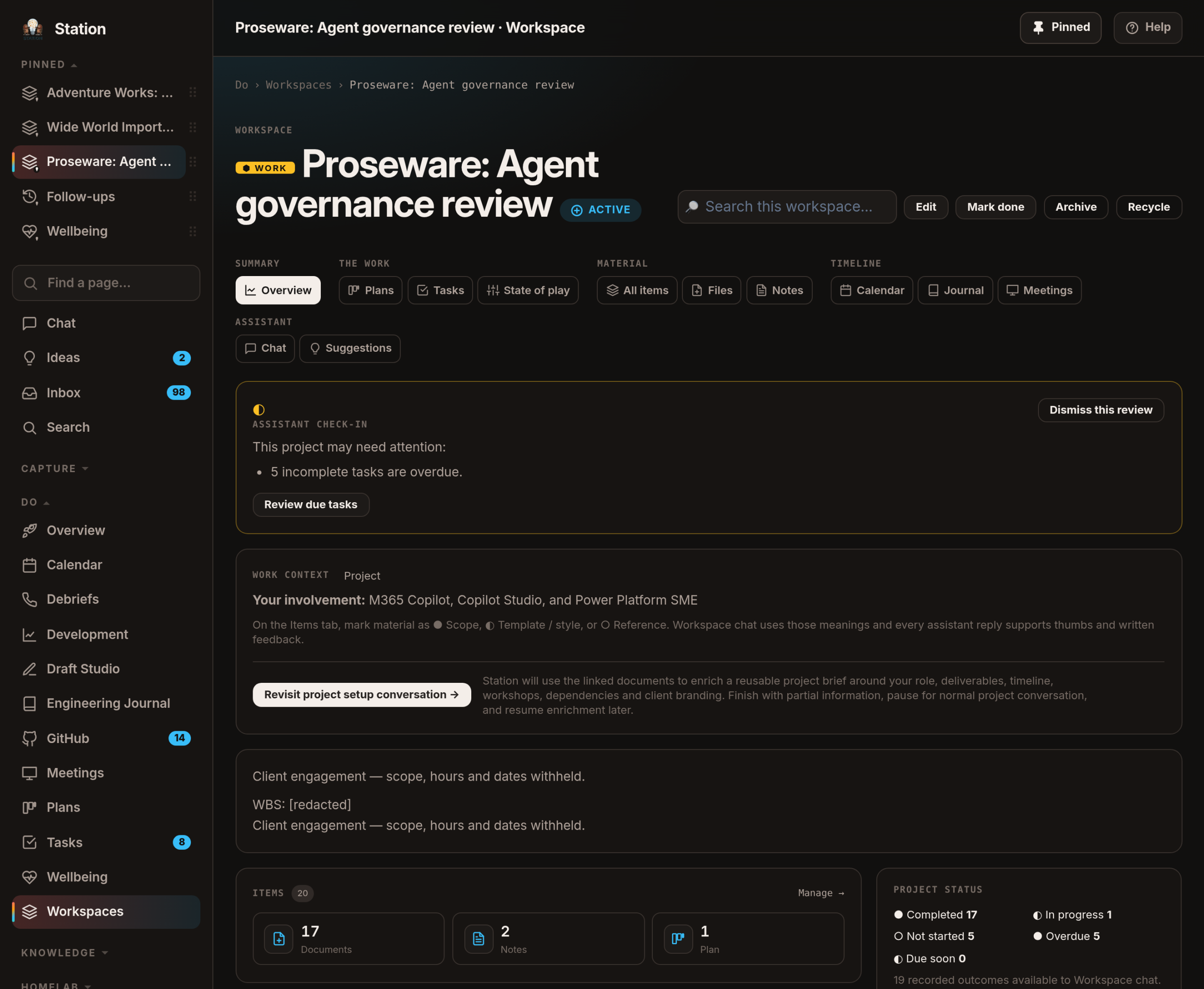Open the All items tab
This screenshot has height=989, width=1204.
pos(636,291)
